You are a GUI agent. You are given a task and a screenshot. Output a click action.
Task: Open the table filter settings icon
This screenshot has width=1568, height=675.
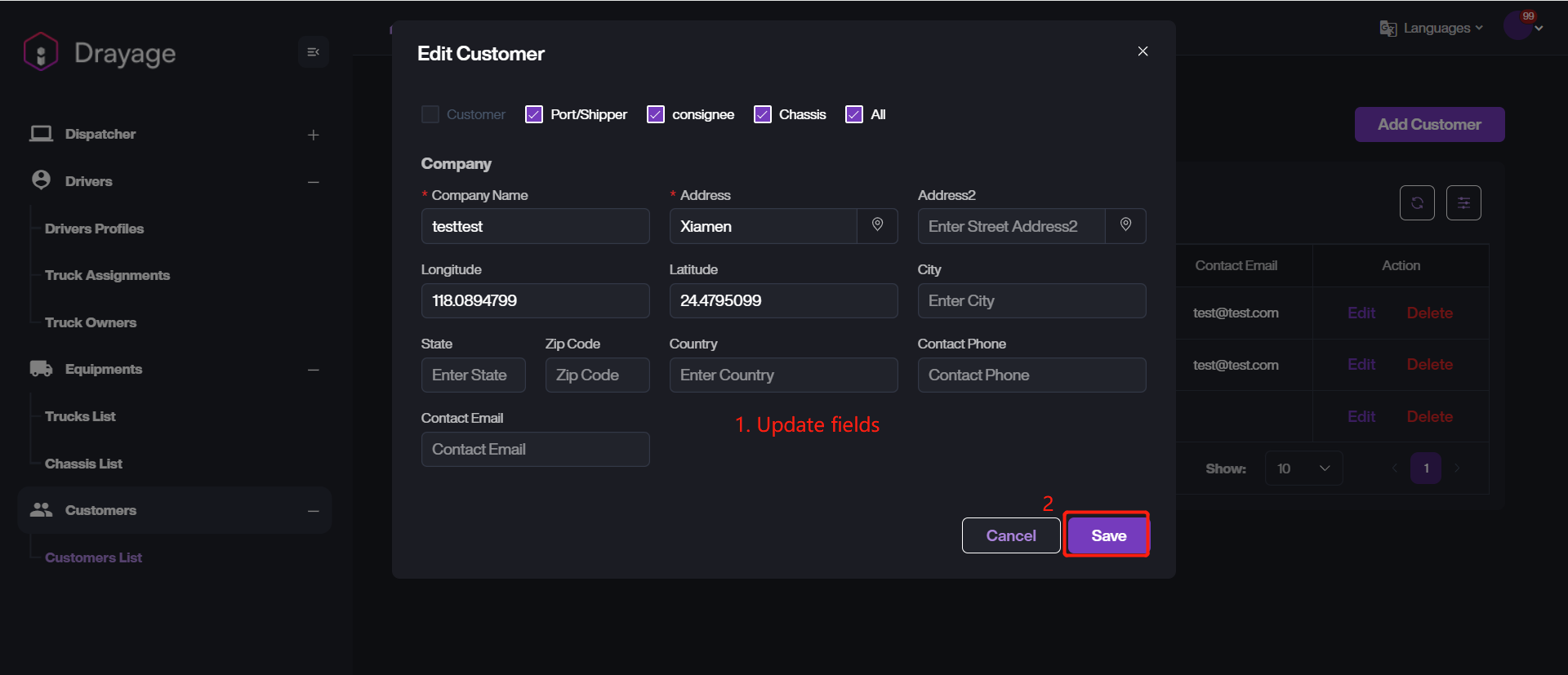(1463, 203)
